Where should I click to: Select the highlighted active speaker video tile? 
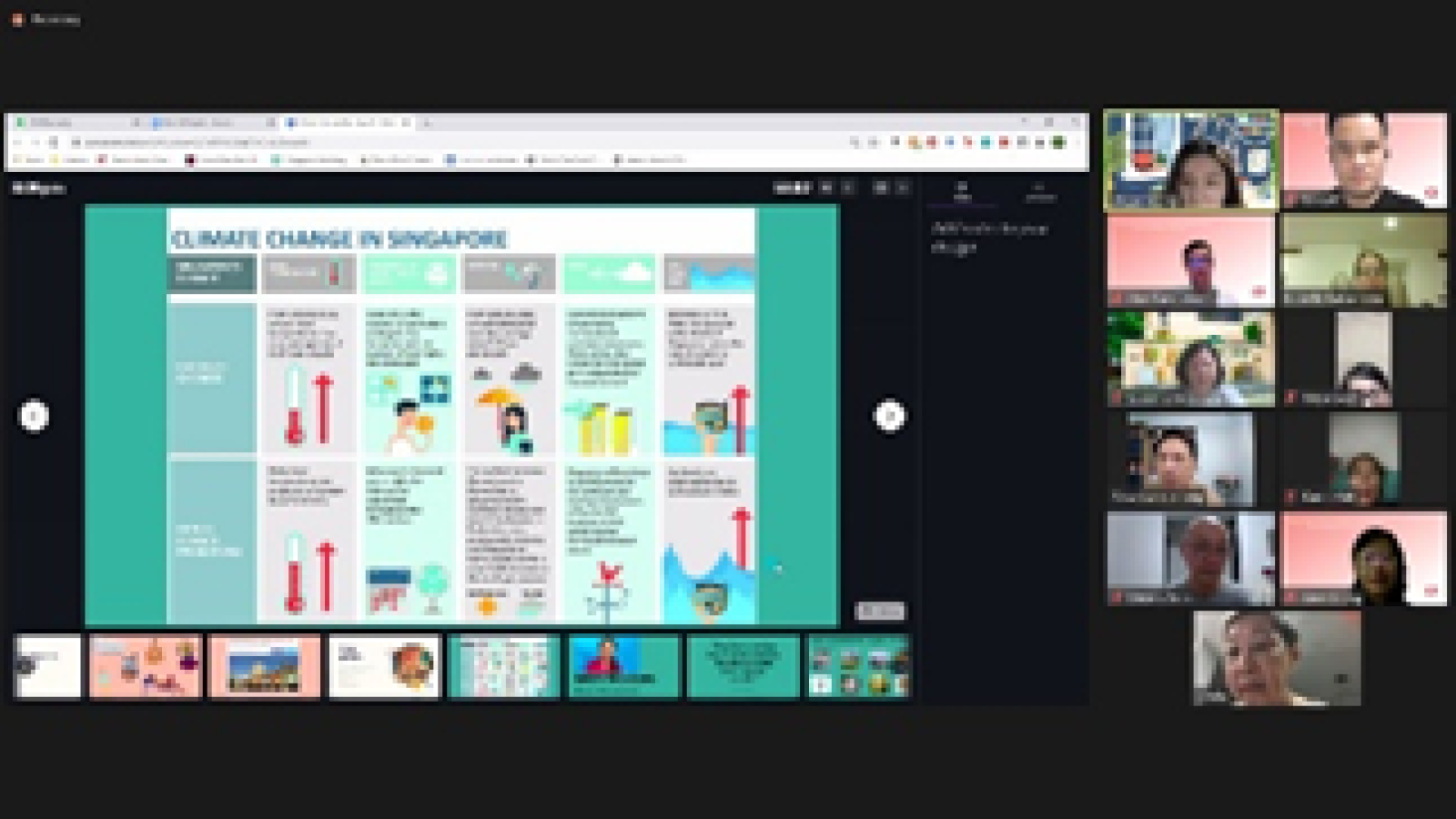[1190, 160]
